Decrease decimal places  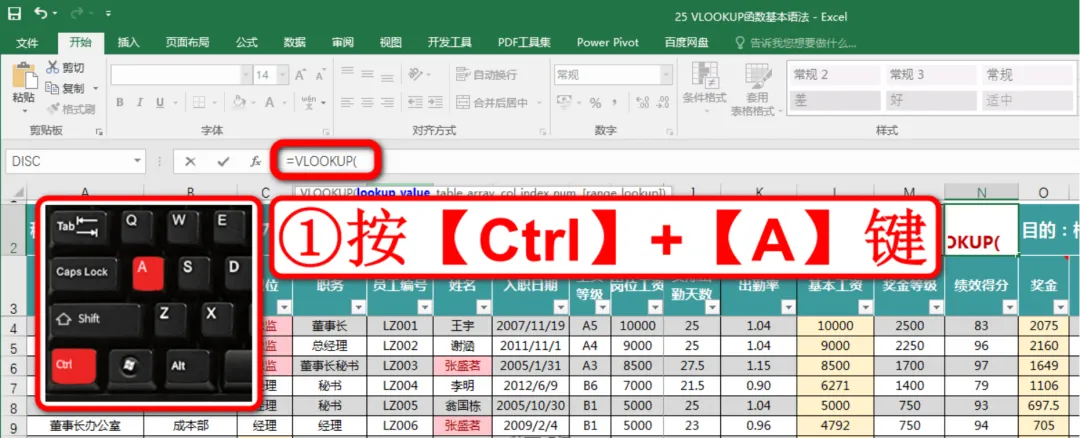point(664,103)
